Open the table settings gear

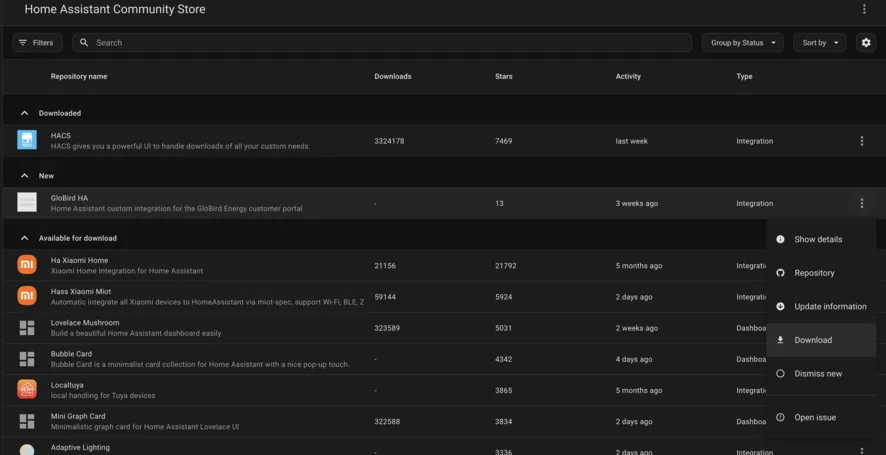(866, 42)
